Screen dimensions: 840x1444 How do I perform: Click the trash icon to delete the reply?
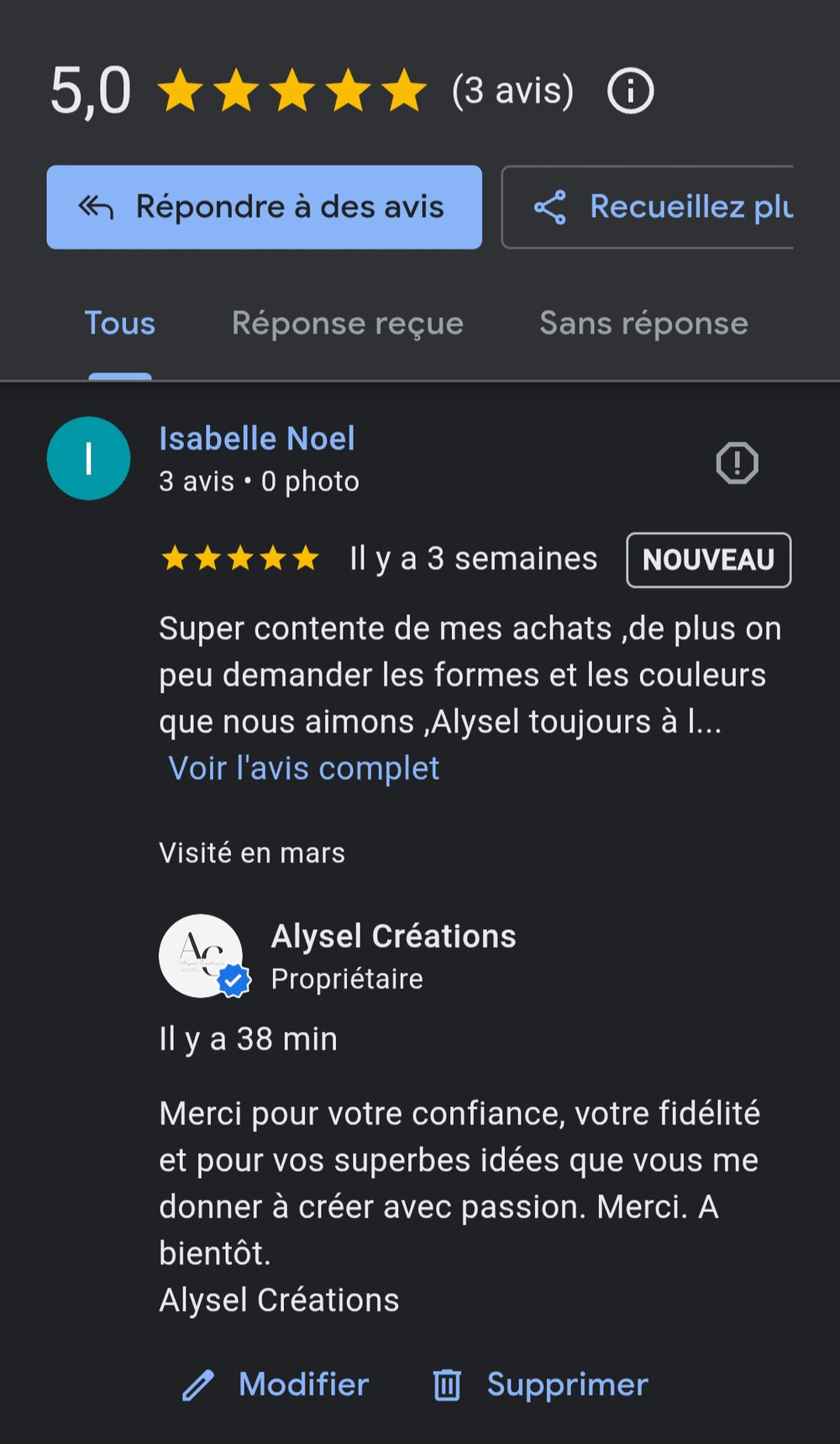447,1385
